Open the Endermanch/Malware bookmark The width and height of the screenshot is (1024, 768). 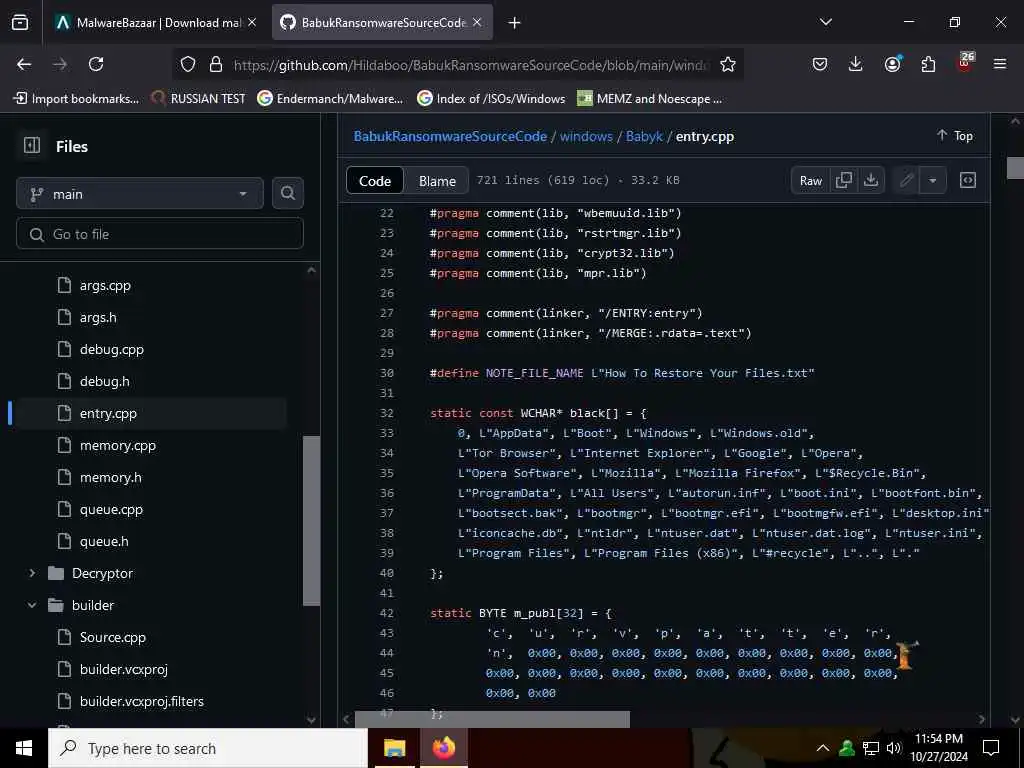click(330, 99)
